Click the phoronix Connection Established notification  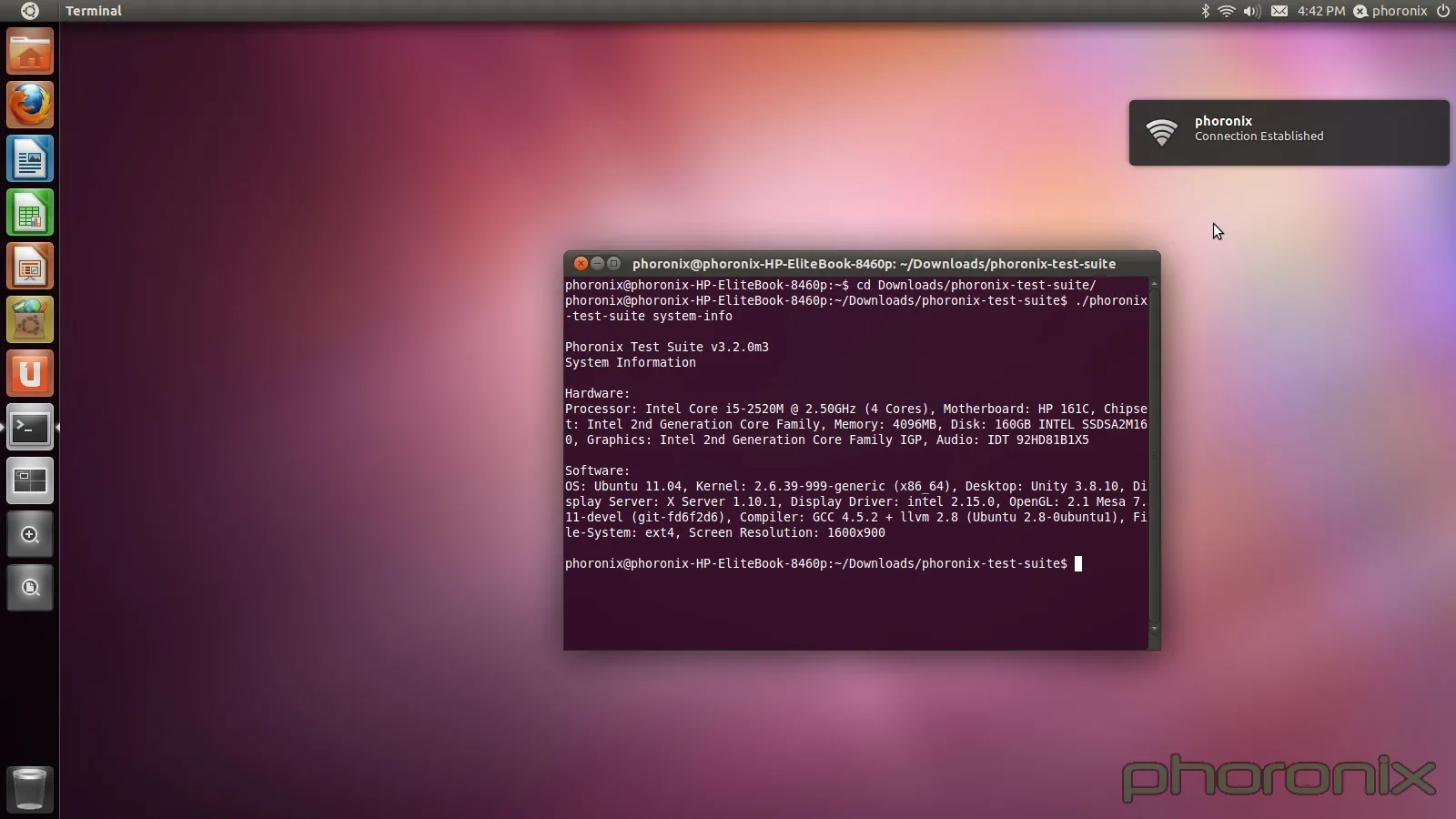tap(1289, 133)
